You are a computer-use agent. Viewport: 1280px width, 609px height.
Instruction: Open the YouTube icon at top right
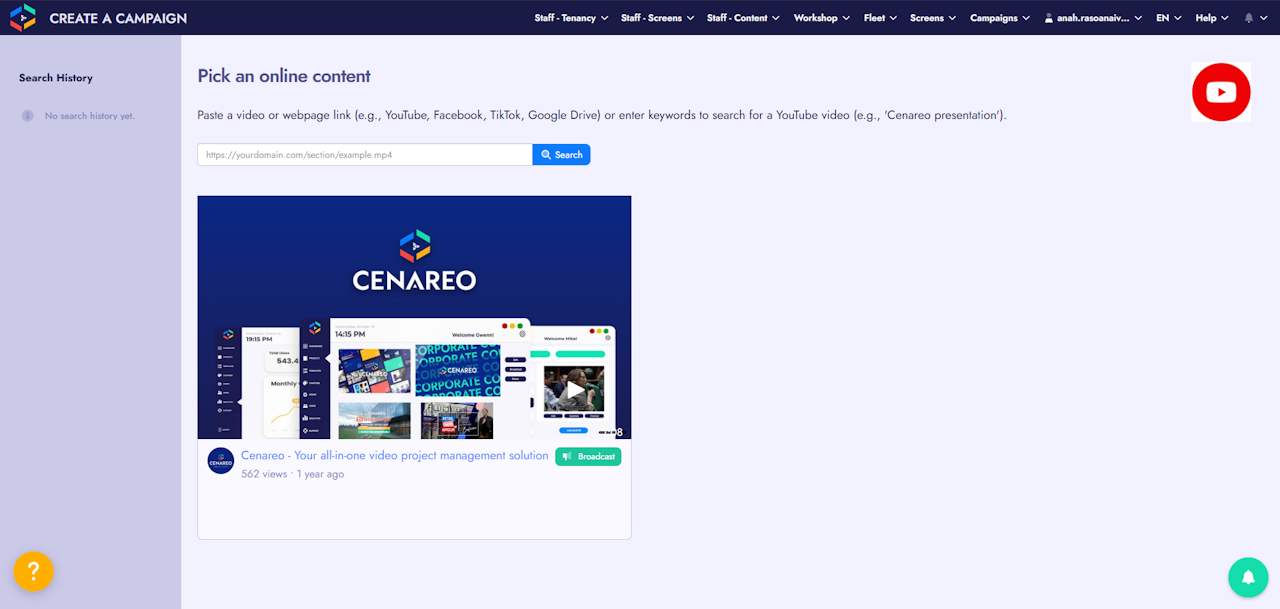(x=1221, y=92)
